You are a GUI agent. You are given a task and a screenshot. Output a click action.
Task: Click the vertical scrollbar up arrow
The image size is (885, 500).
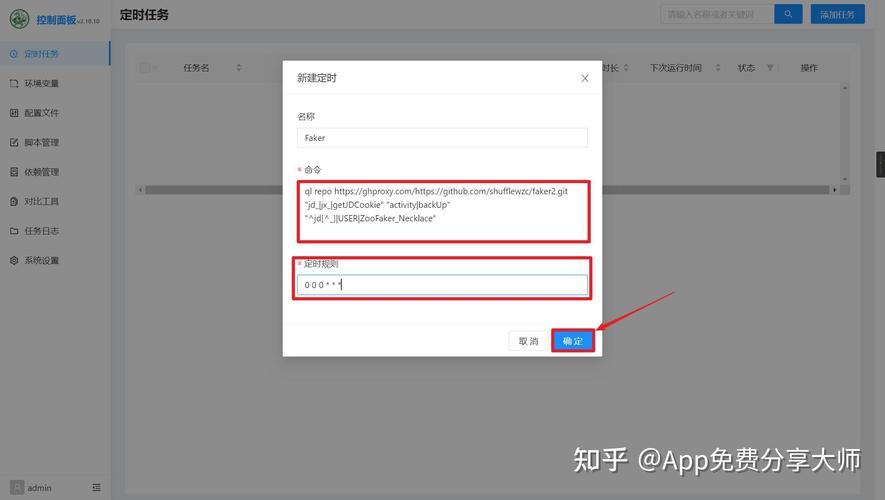click(845, 88)
